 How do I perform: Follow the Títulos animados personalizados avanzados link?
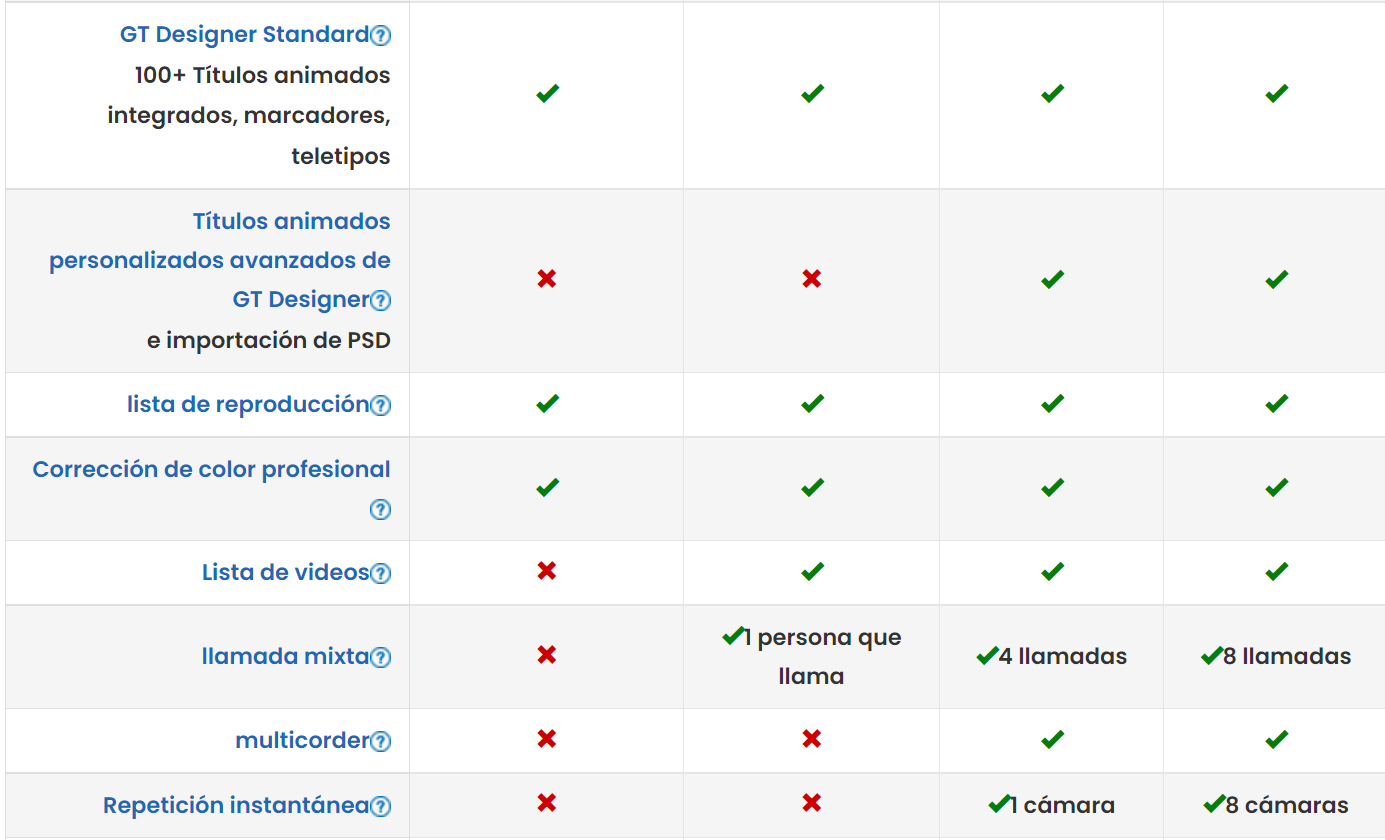coord(220,260)
